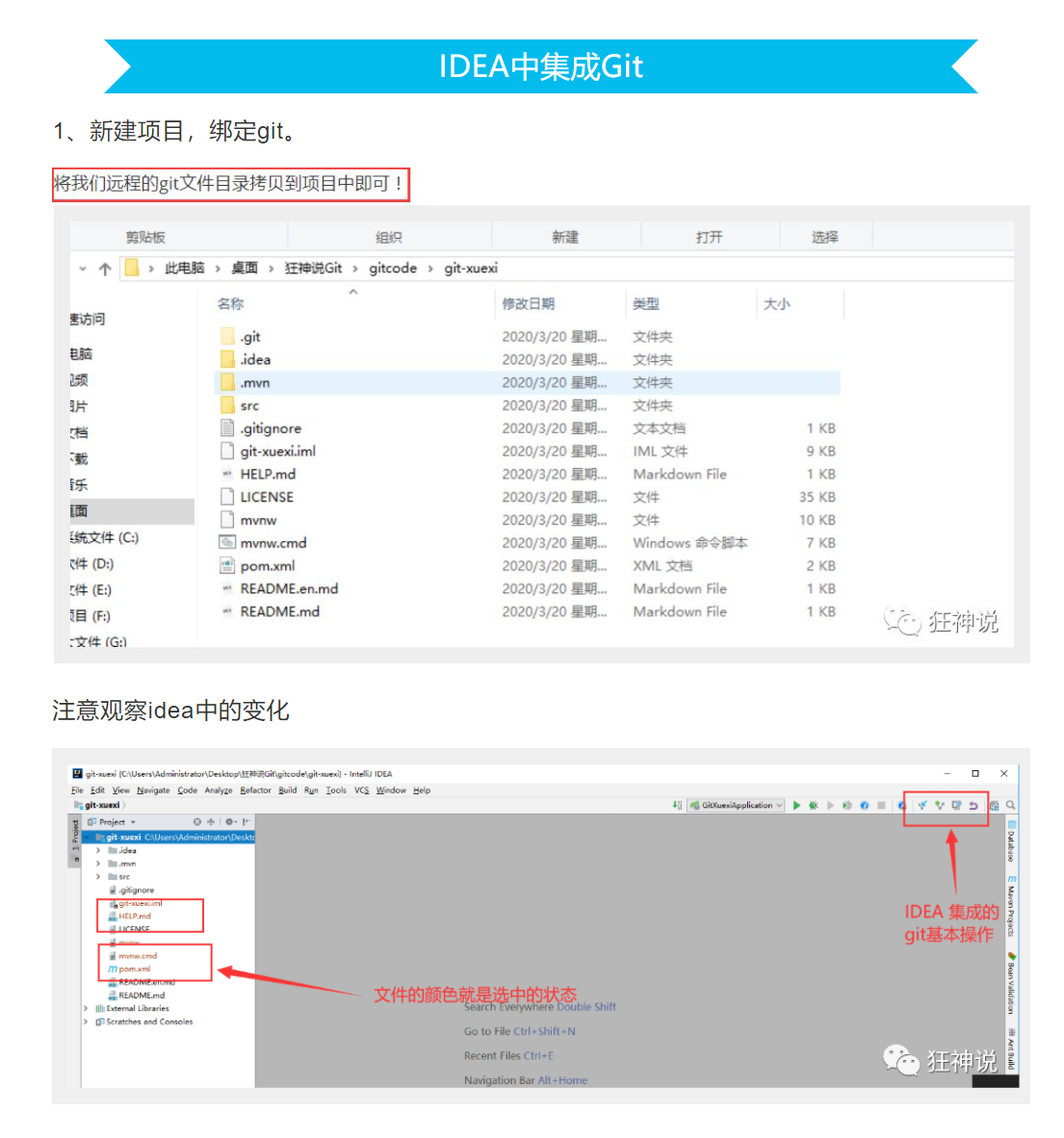
Task: Open the Tools menu in IDEA
Action: pyautogui.click(x=336, y=790)
